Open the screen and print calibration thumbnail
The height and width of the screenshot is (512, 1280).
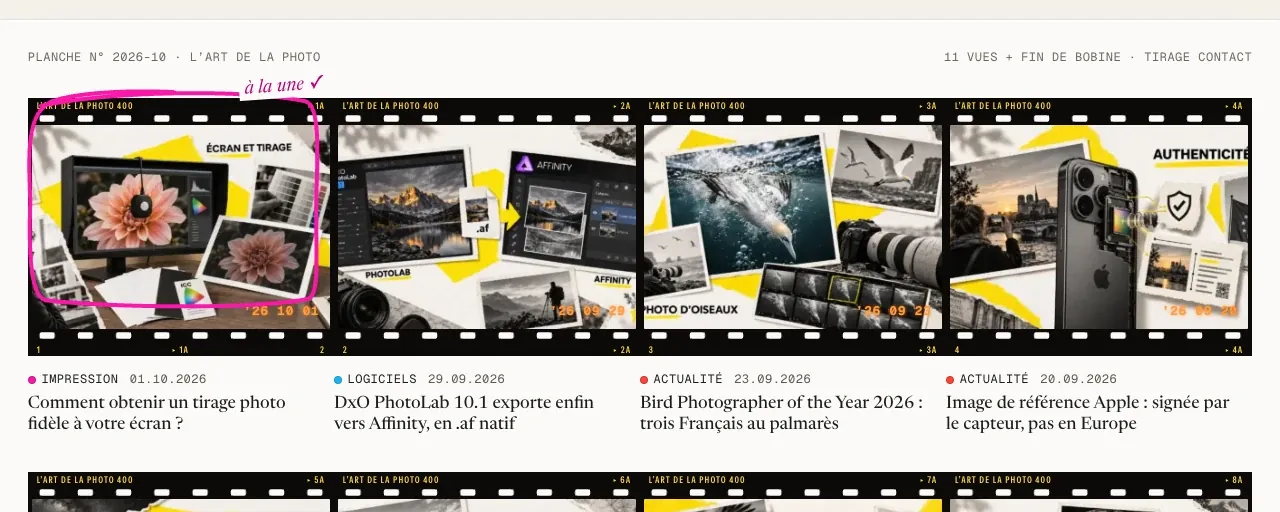coord(179,227)
